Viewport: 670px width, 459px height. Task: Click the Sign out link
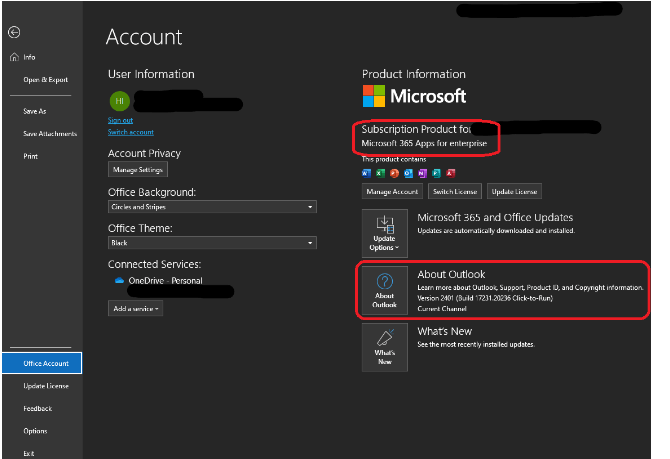[120, 121]
